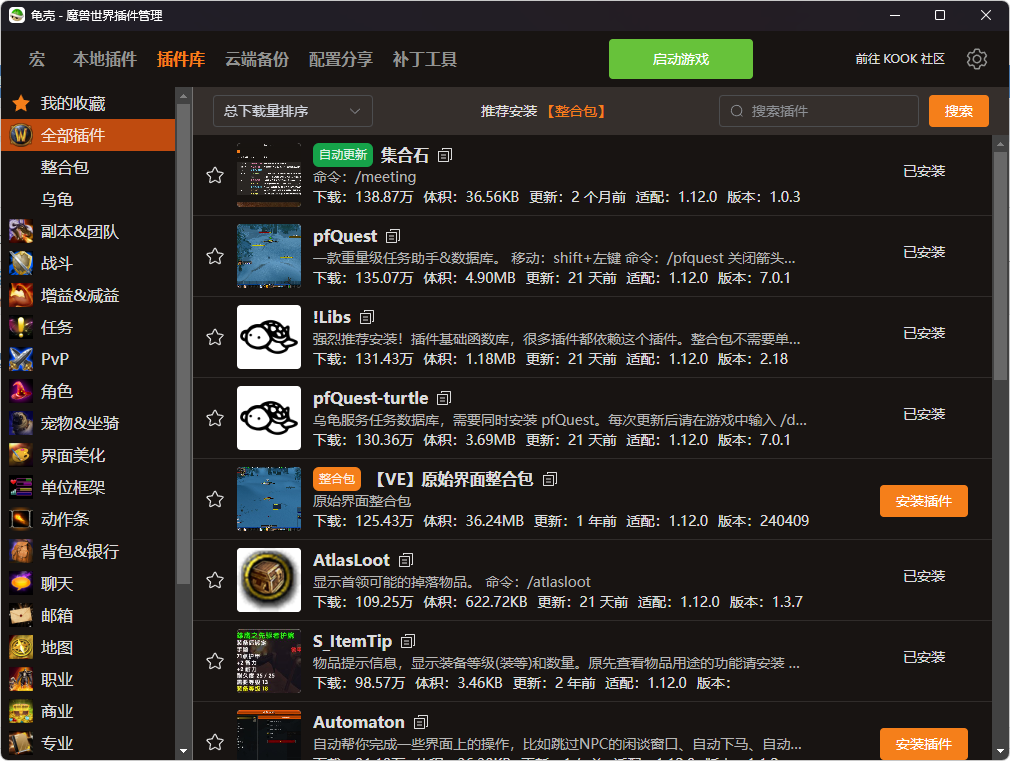Open the PvP category
The height and width of the screenshot is (761, 1010).
coord(88,359)
